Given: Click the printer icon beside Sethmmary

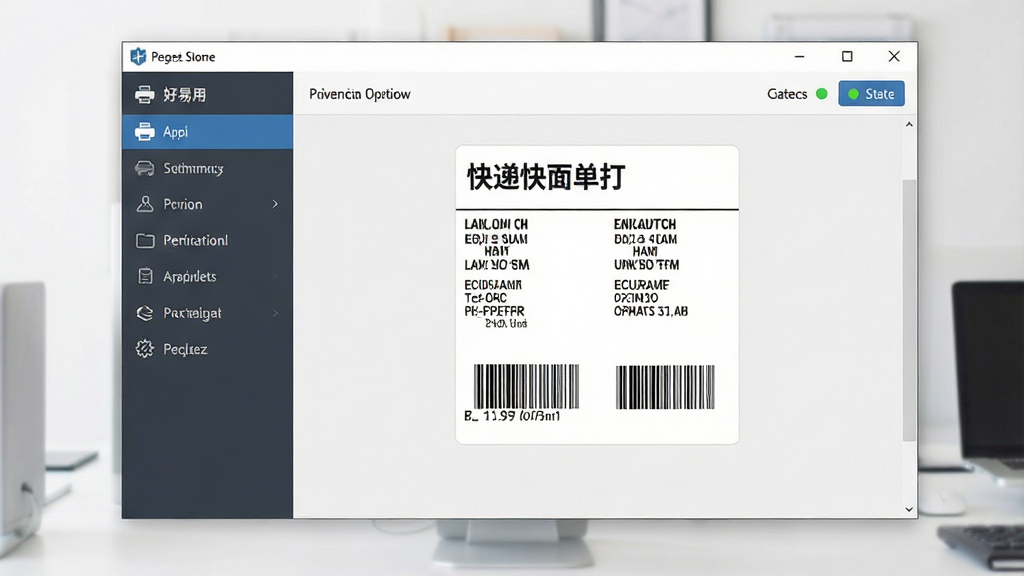Looking at the screenshot, I should point(145,168).
